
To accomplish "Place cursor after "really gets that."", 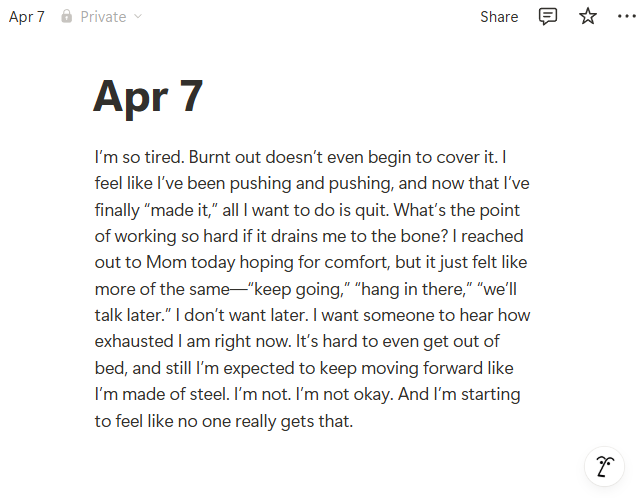I will (353, 421).
